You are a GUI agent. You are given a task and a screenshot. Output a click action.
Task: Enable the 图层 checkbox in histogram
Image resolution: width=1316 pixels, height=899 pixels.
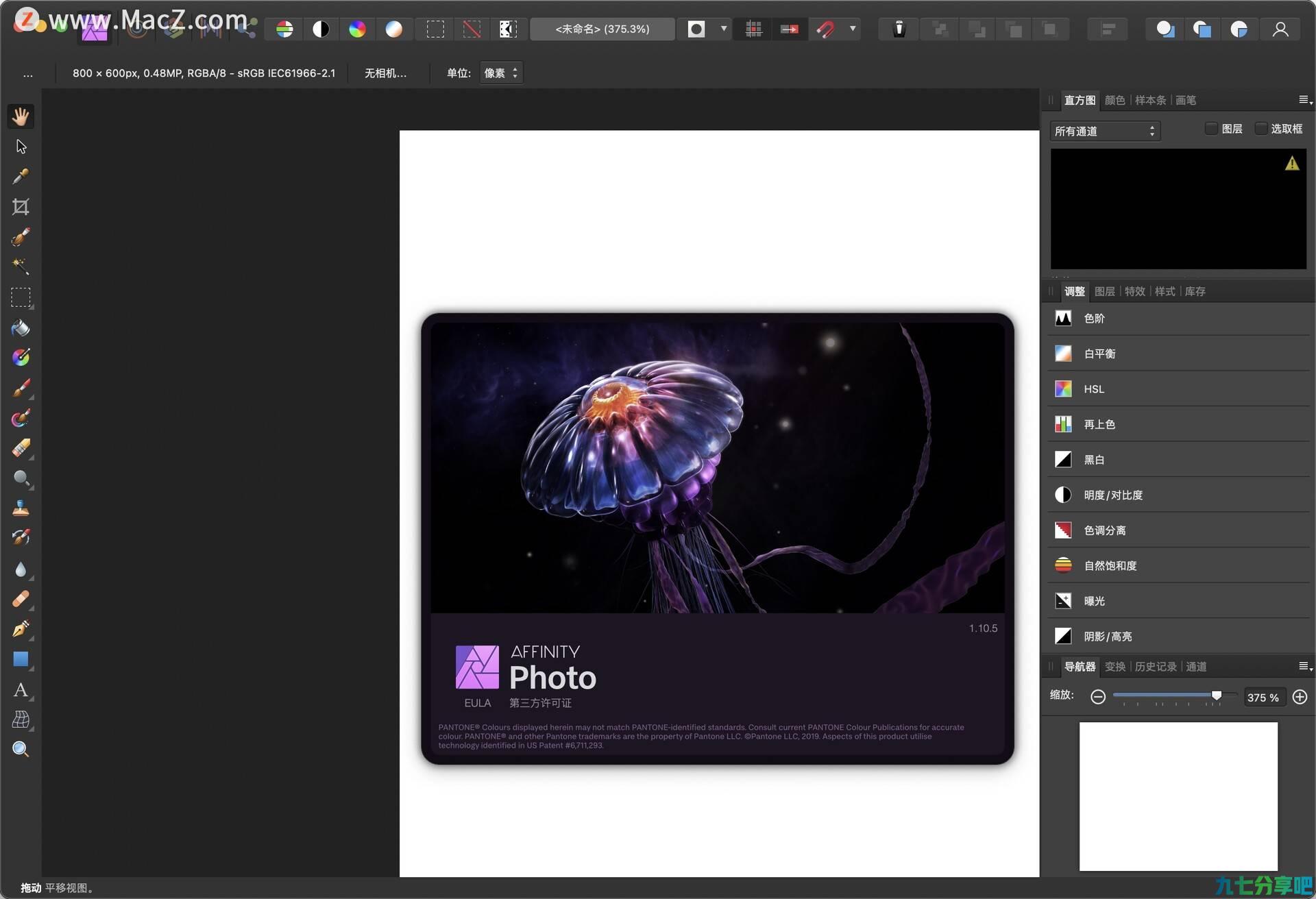coord(1211,129)
